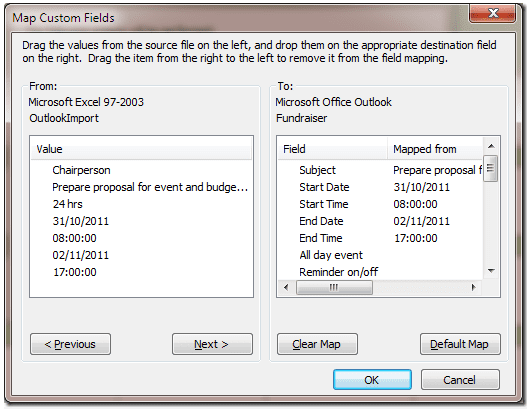Click the vertical scrollbar down arrow

click(491, 271)
